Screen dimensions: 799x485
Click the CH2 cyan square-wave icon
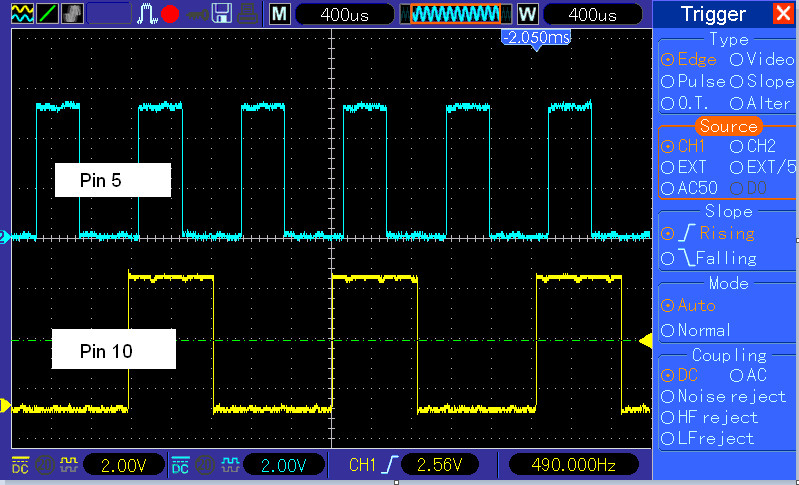pyautogui.click(x=229, y=465)
